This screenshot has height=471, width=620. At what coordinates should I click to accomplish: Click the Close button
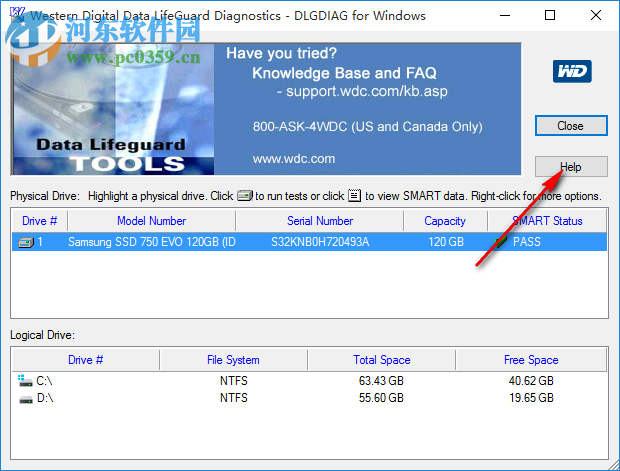[x=571, y=126]
